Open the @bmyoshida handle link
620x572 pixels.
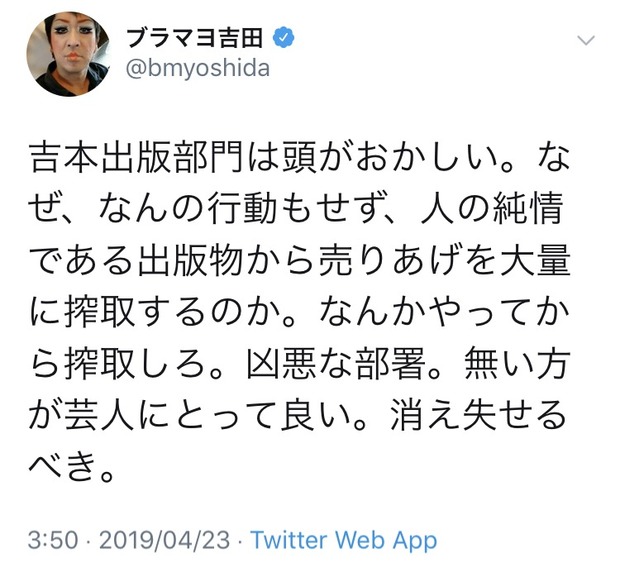point(198,68)
